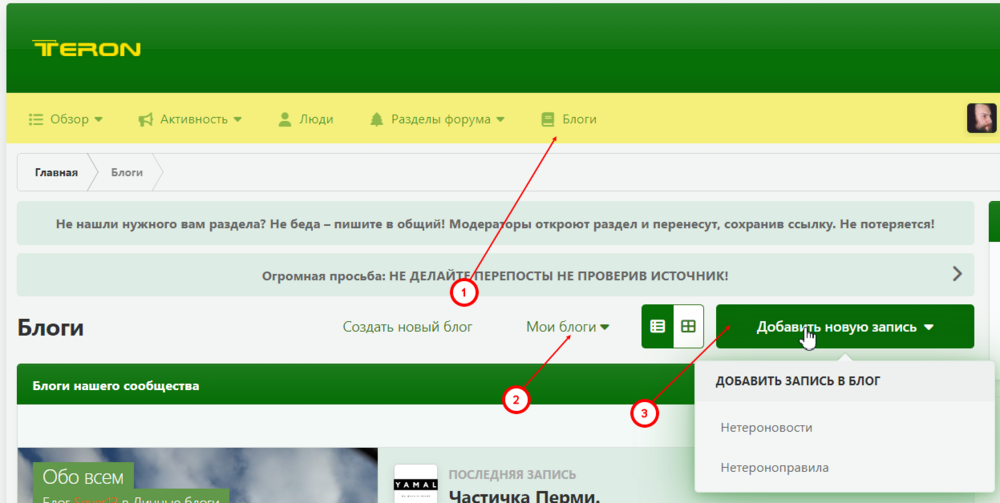
Task: Expand the Обзор menu arrow
Action: point(98,119)
